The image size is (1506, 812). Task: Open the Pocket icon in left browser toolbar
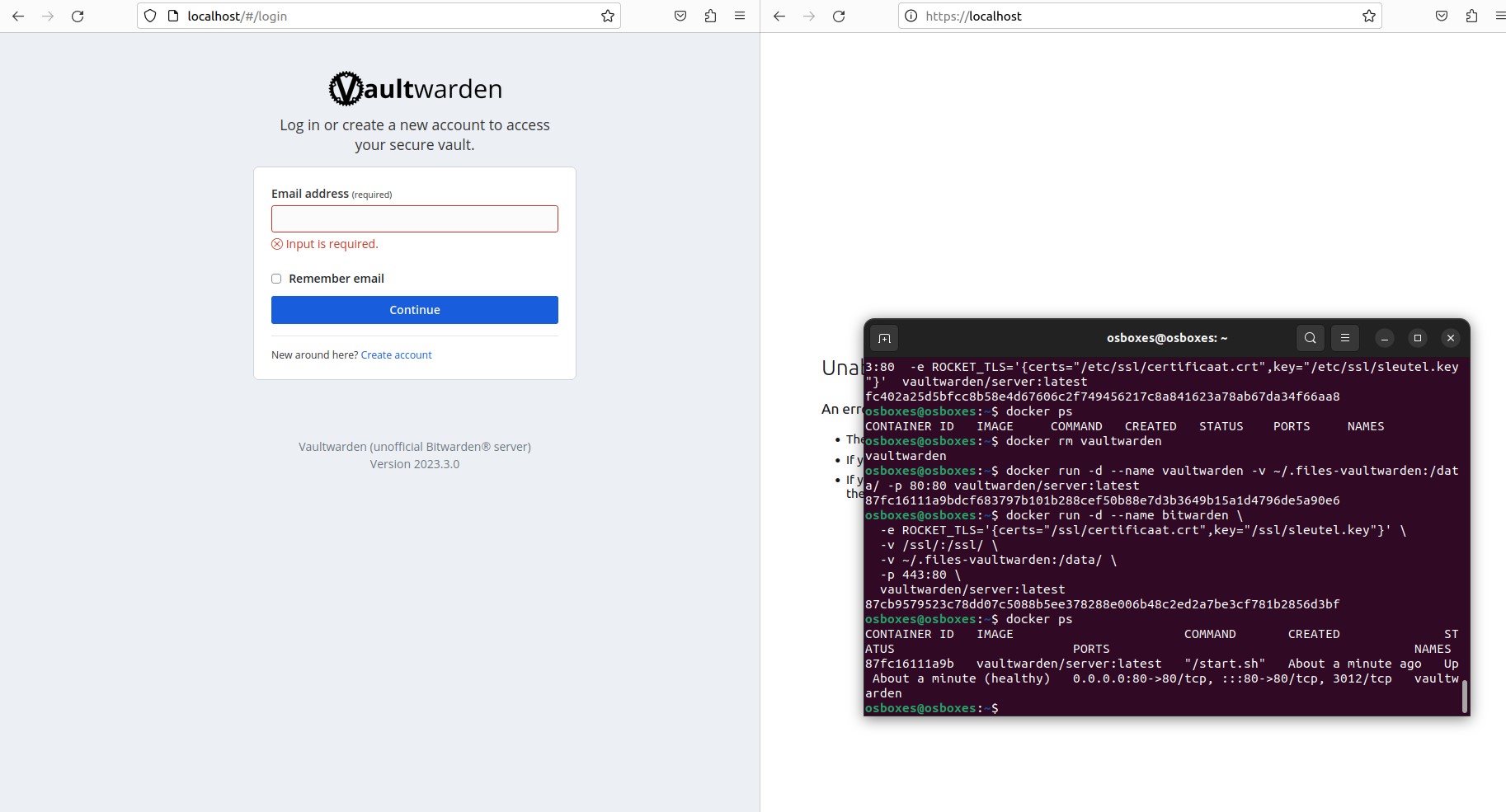[x=680, y=16]
